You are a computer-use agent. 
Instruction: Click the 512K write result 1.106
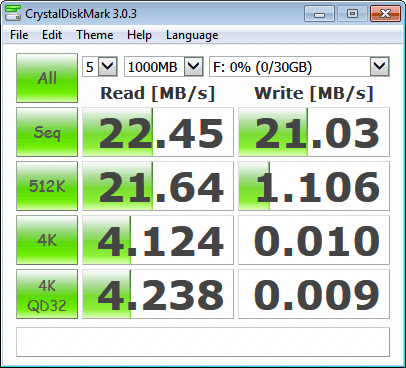314,186
